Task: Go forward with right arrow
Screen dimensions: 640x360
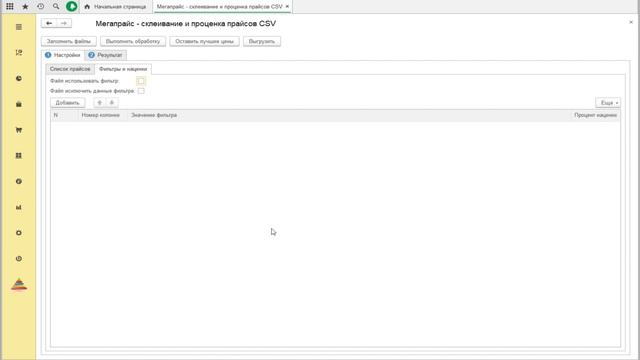Action: click(x=64, y=23)
